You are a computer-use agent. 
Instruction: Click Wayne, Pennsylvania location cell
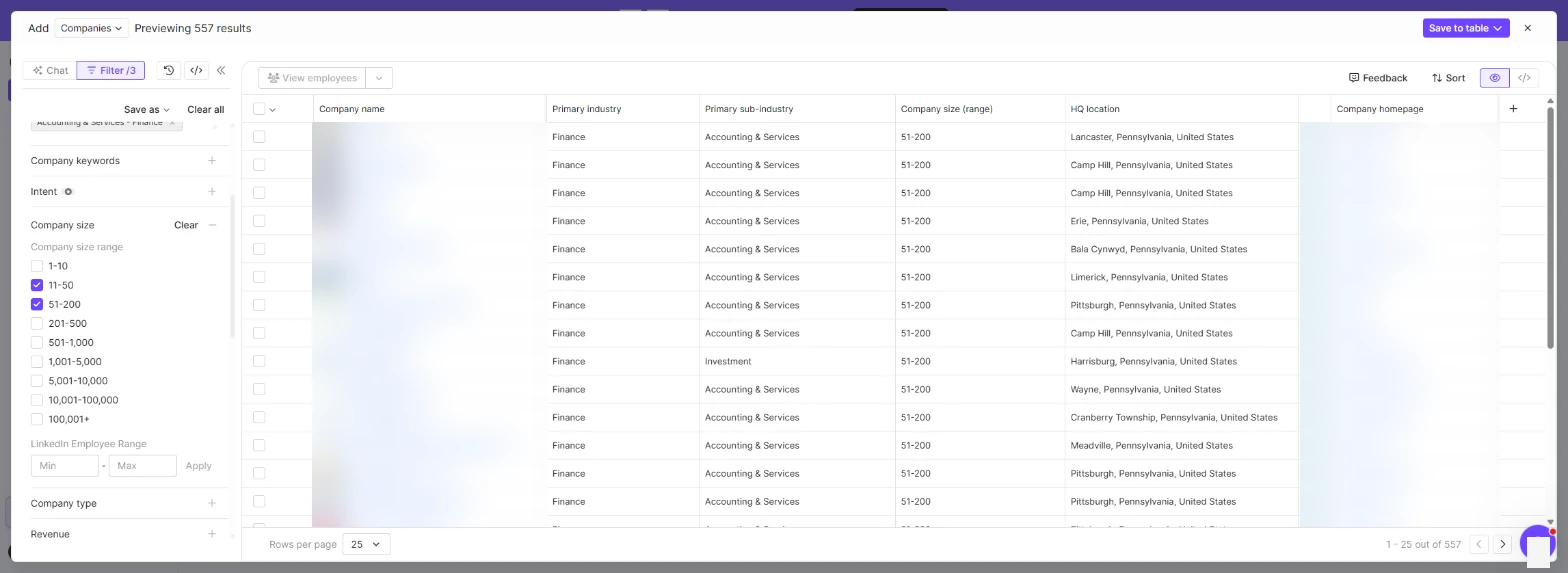(x=1182, y=389)
